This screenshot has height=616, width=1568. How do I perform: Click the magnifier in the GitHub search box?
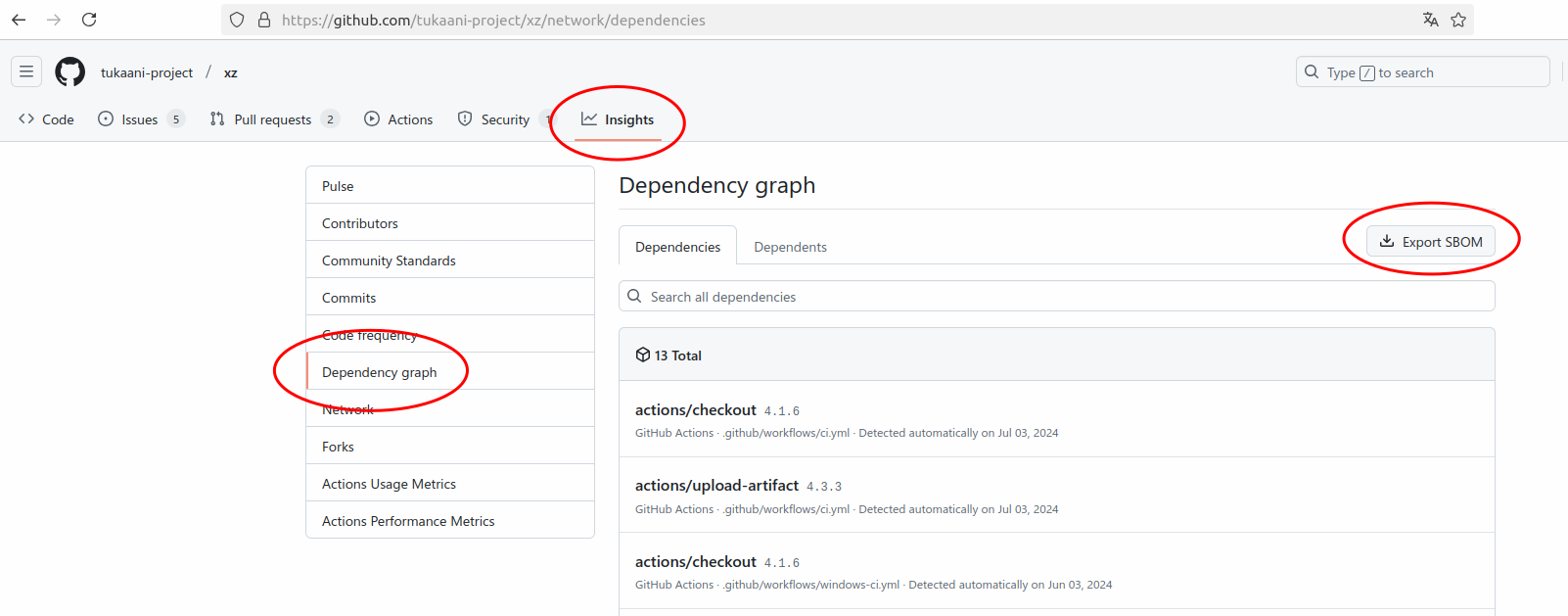click(x=1312, y=71)
